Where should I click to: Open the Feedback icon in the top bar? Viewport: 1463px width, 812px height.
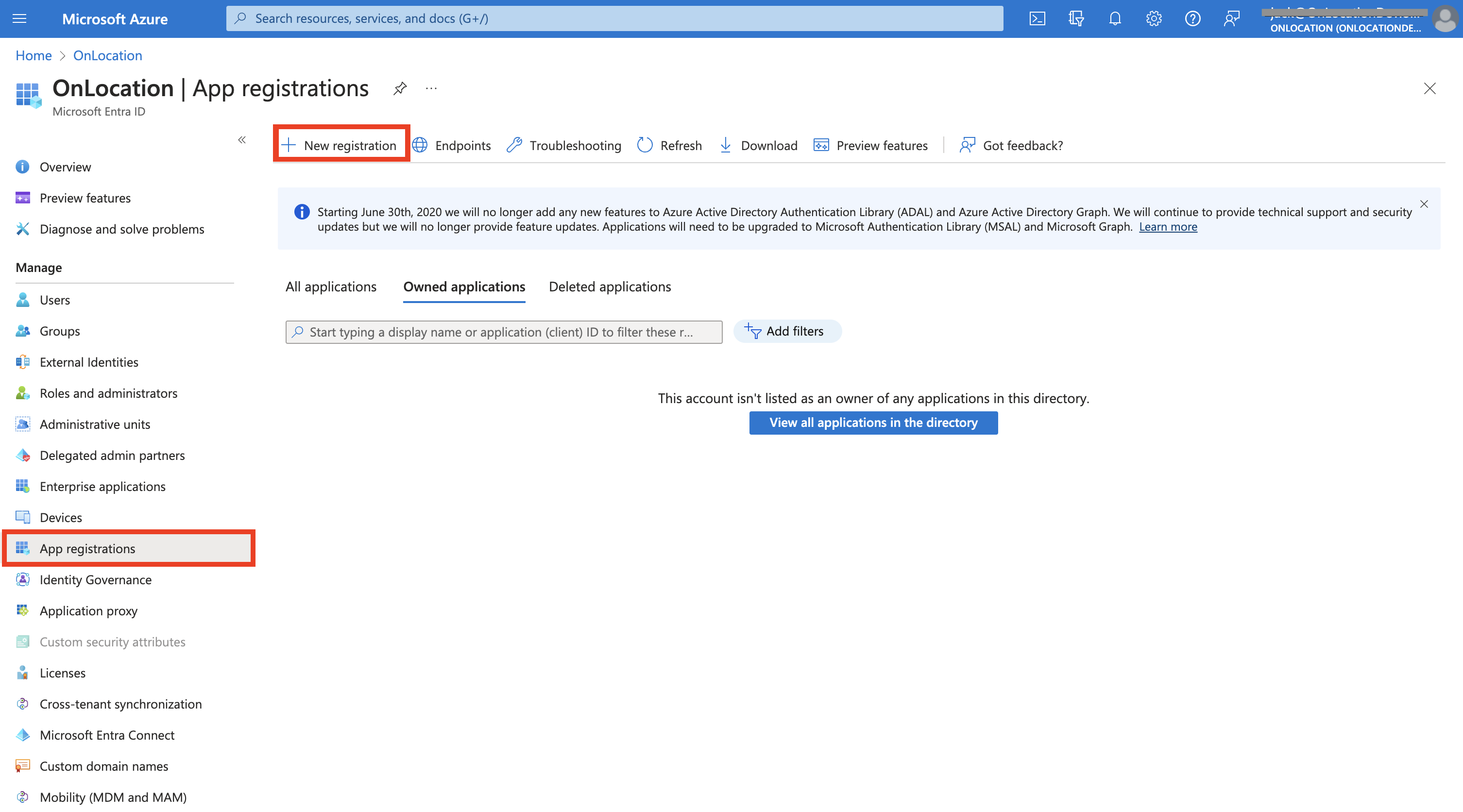[x=1231, y=19]
